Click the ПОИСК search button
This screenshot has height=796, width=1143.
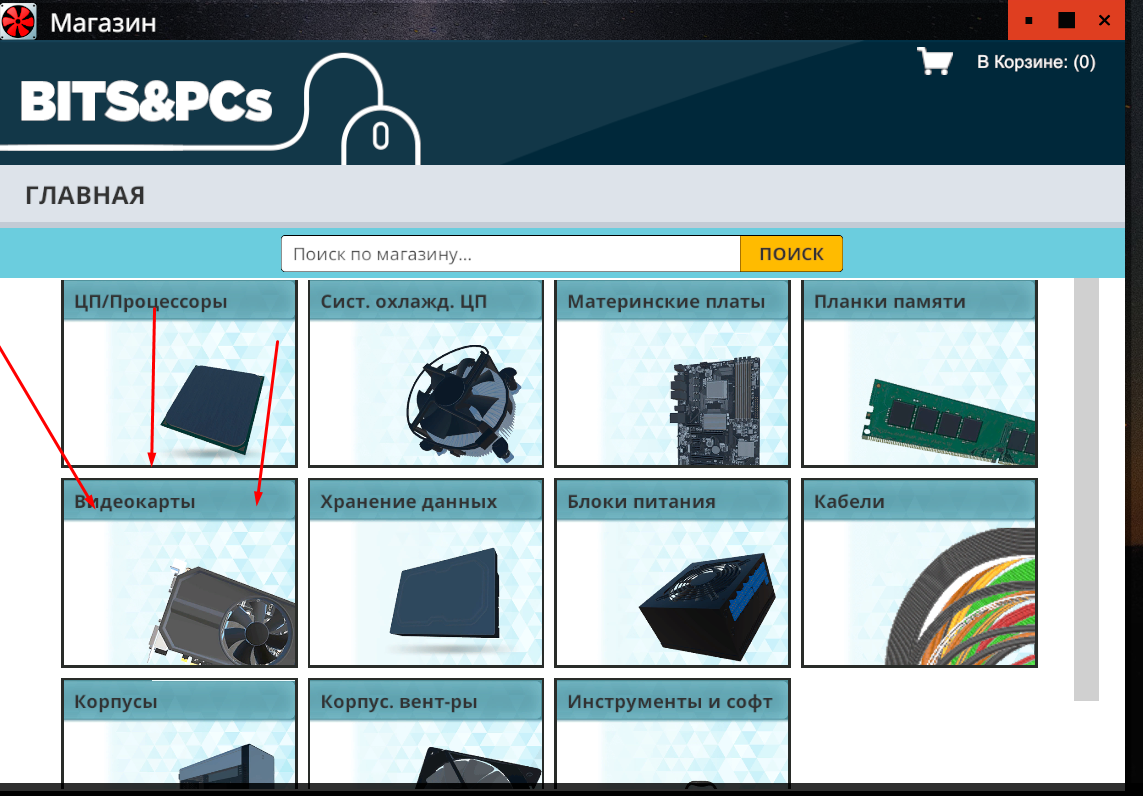pyautogui.click(x=791, y=254)
